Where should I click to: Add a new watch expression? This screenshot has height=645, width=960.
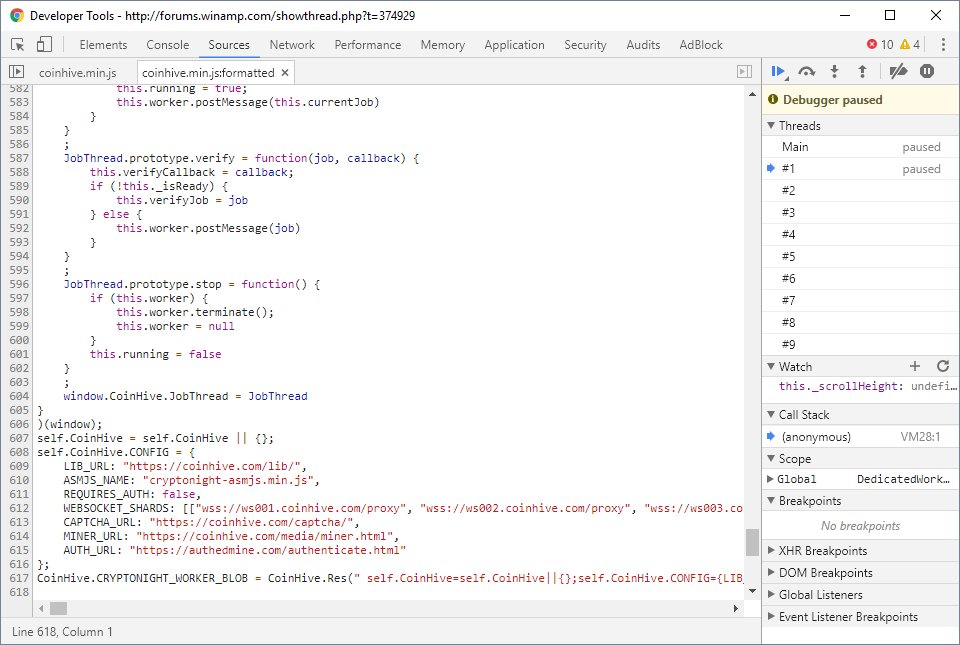point(915,366)
